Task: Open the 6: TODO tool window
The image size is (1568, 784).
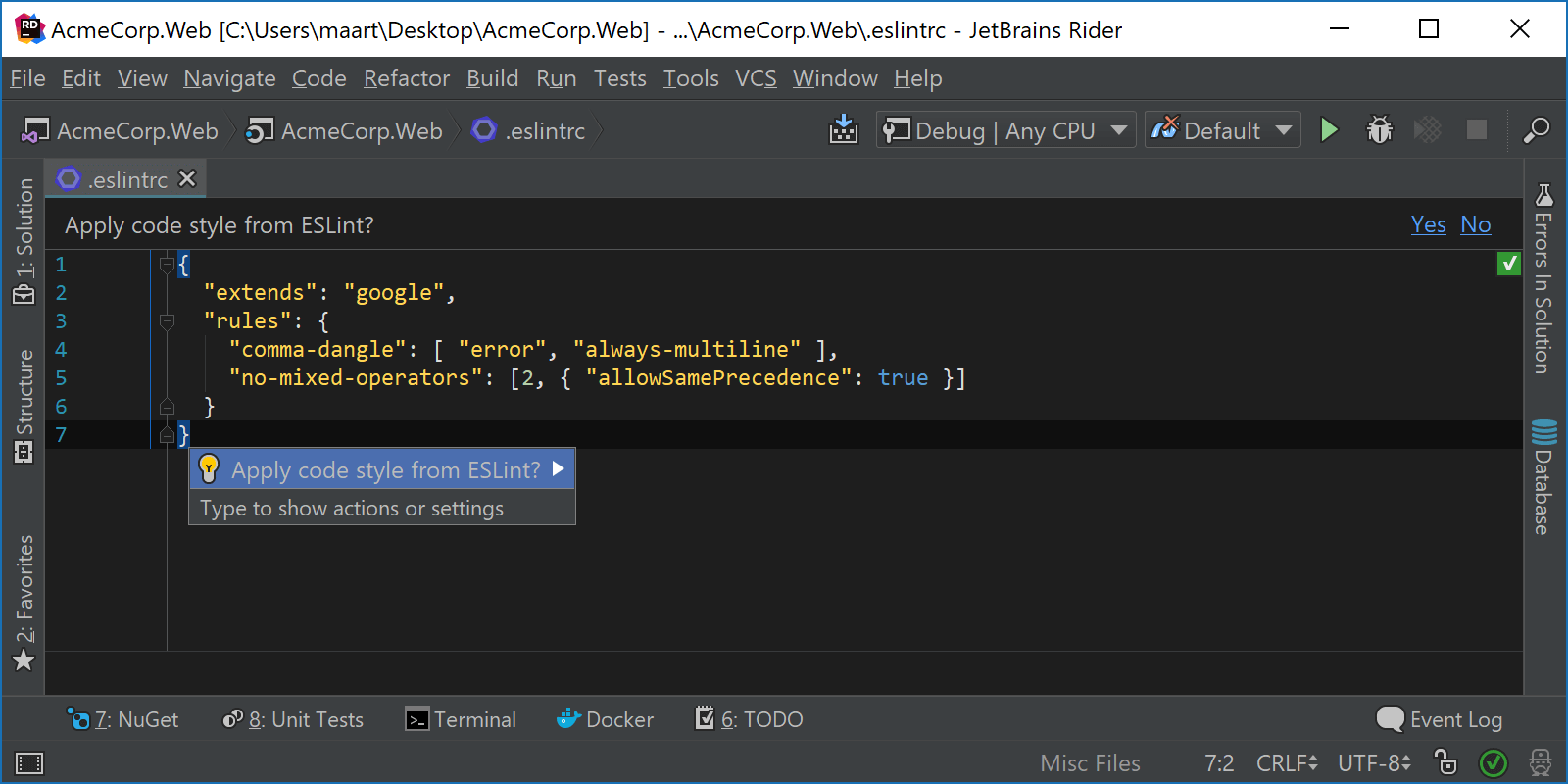Action: [x=749, y=719]
